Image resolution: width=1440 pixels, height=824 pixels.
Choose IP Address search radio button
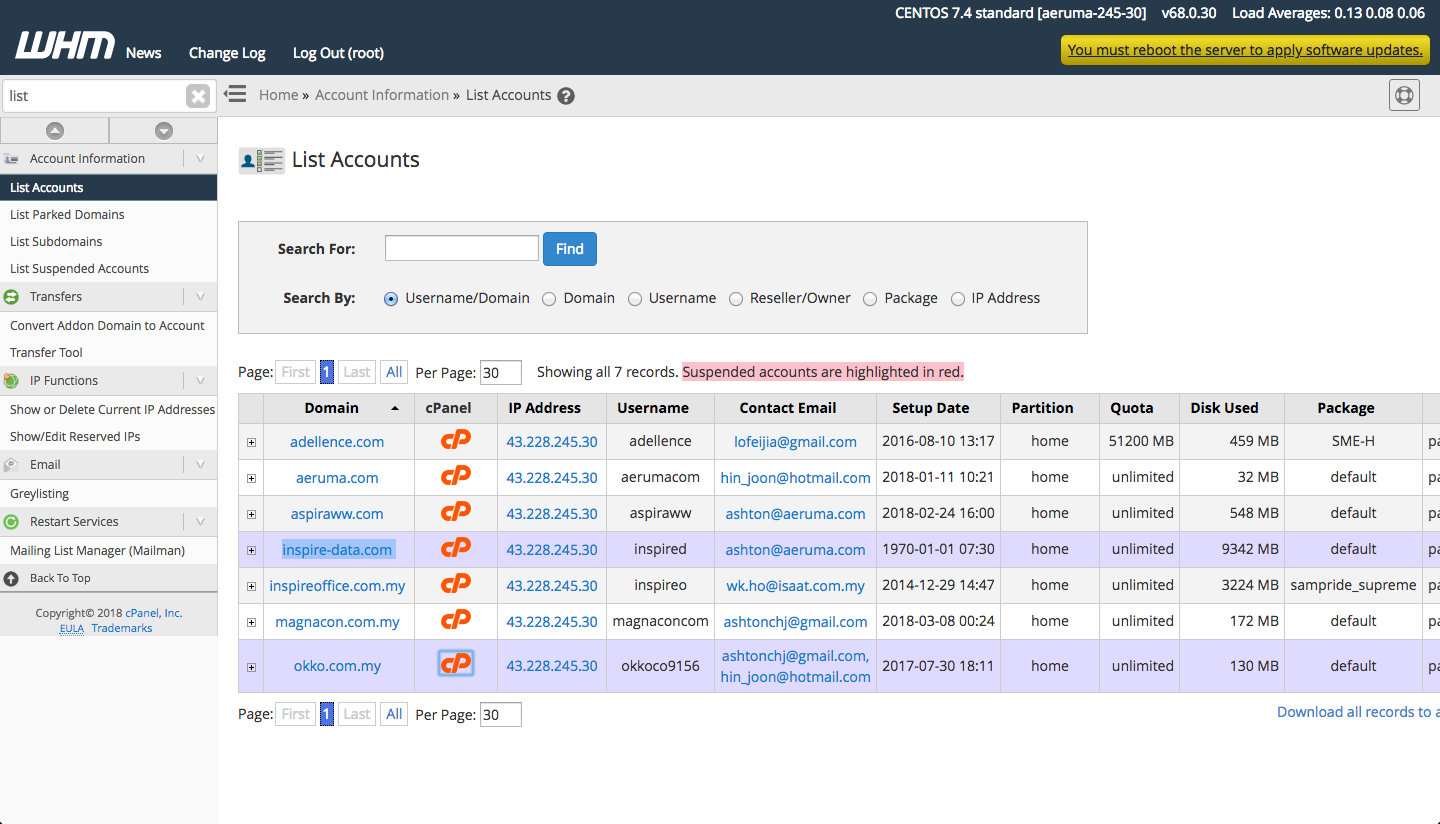958,298
